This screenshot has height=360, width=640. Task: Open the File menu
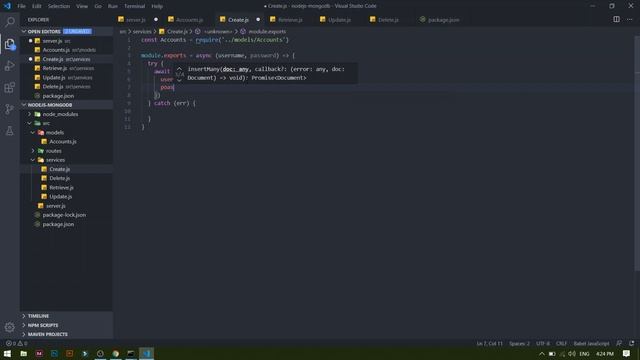pyautogui.click(x=21, y=6)
